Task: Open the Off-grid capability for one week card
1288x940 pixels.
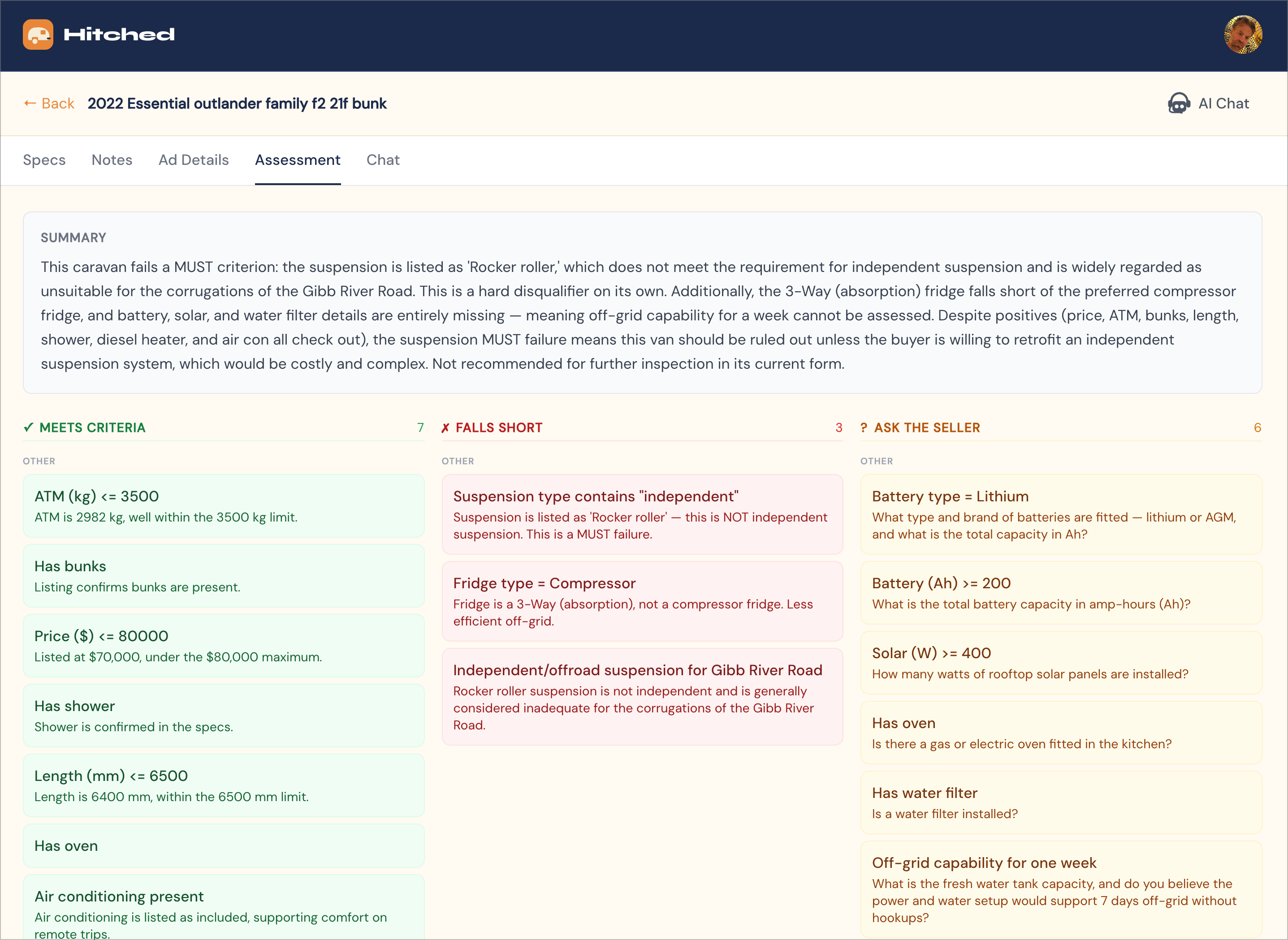Action: click(1061, 889)
